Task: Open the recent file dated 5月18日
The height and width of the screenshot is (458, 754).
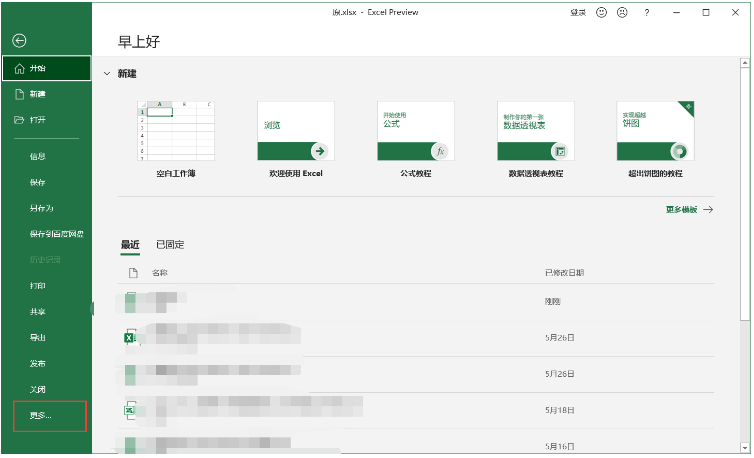Action: [415, 410]
